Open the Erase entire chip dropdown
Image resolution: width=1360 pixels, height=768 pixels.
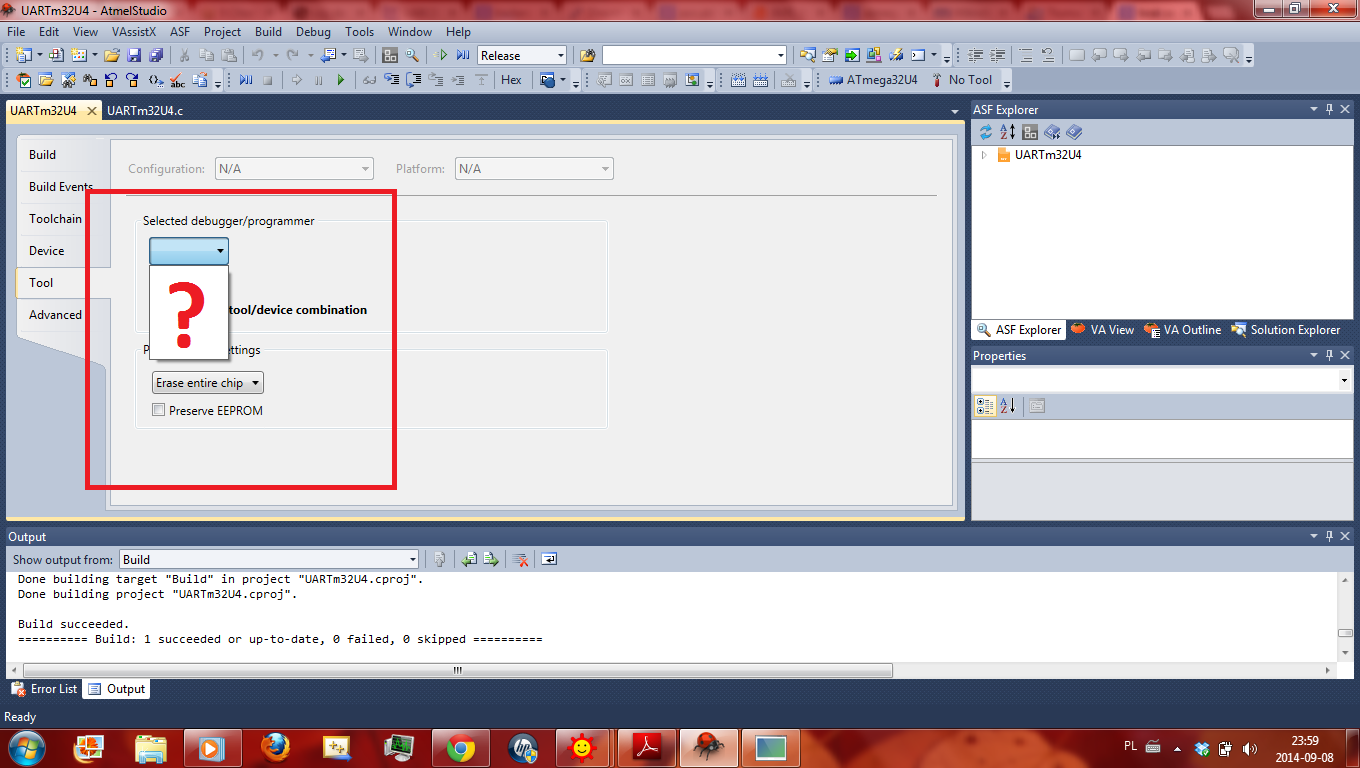click(x=208, y=383)
